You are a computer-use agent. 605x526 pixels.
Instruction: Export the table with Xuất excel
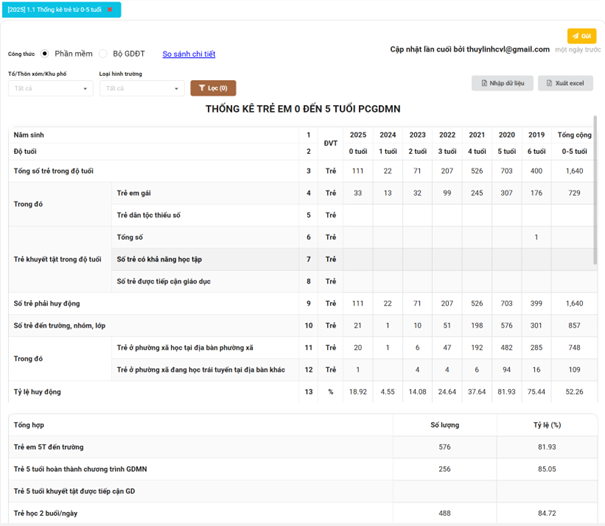point(565,83)
